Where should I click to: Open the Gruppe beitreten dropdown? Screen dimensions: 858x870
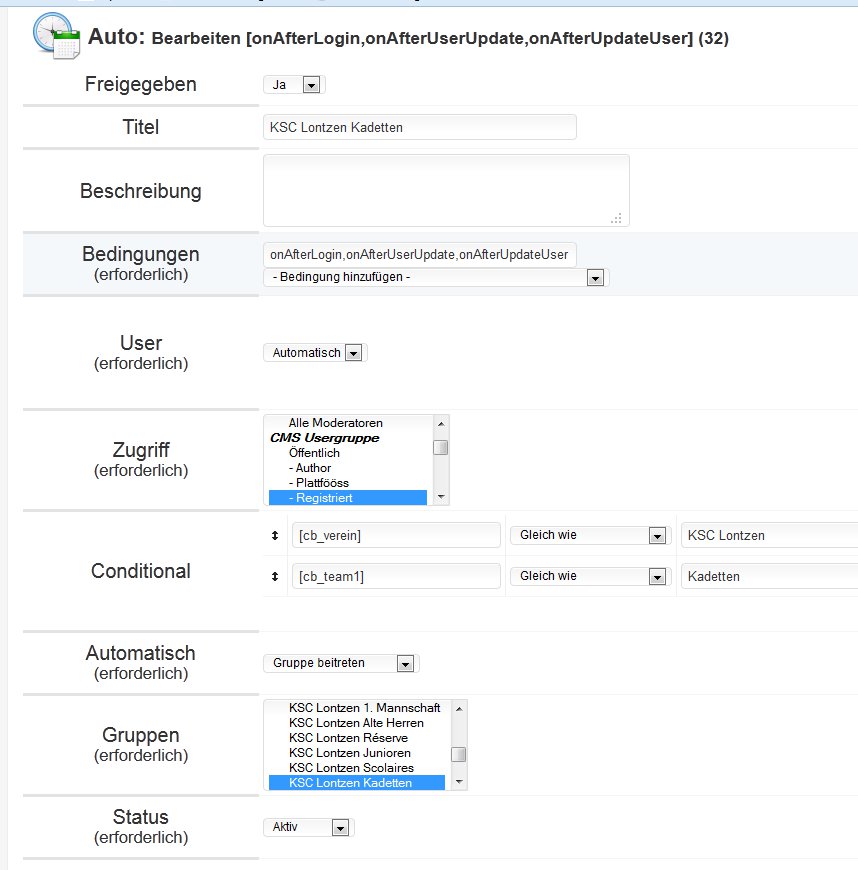click(341, 663)
